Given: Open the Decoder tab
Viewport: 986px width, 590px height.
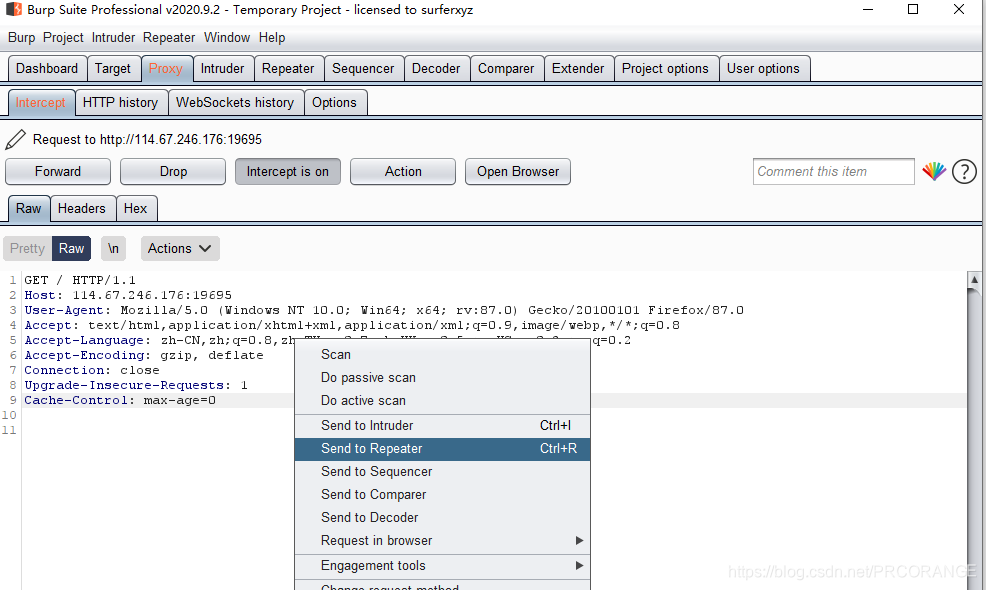Looking at the screenshot, I should [436, 69].
